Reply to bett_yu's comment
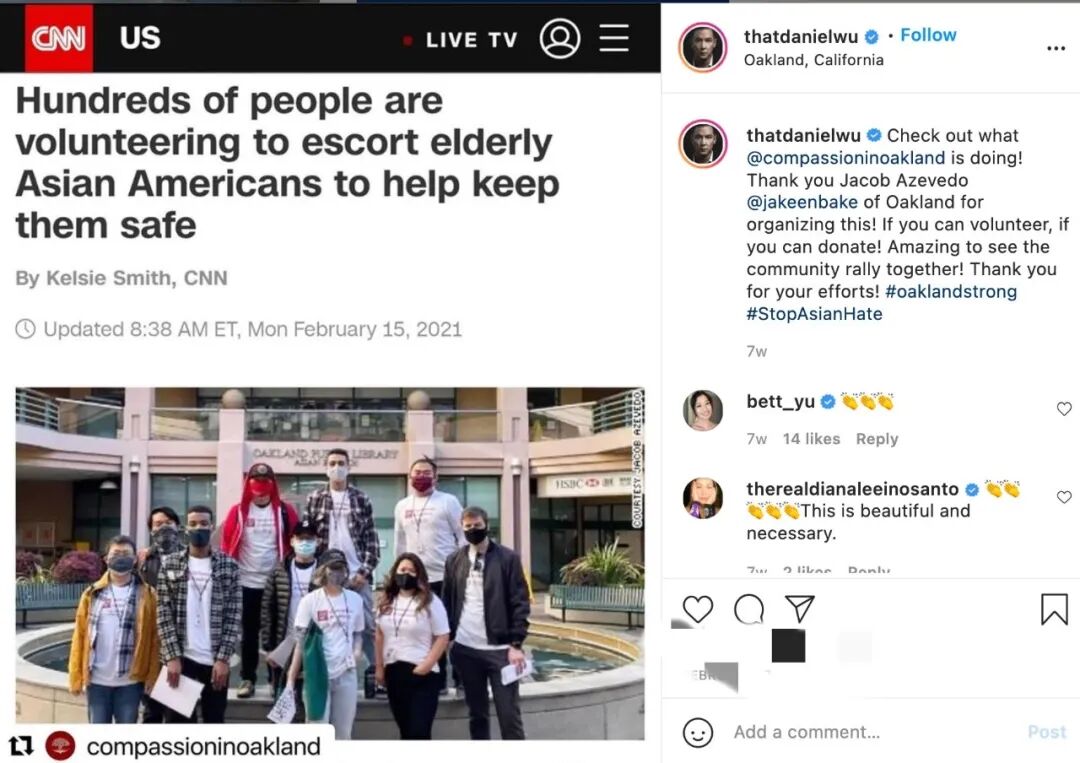 pos(877,439)
